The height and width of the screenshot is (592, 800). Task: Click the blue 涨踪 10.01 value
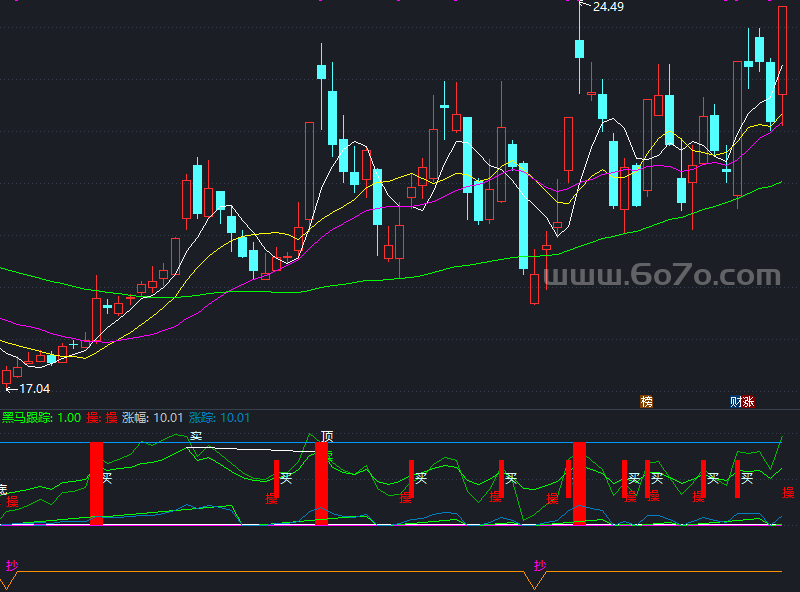[x=219, y=418]
